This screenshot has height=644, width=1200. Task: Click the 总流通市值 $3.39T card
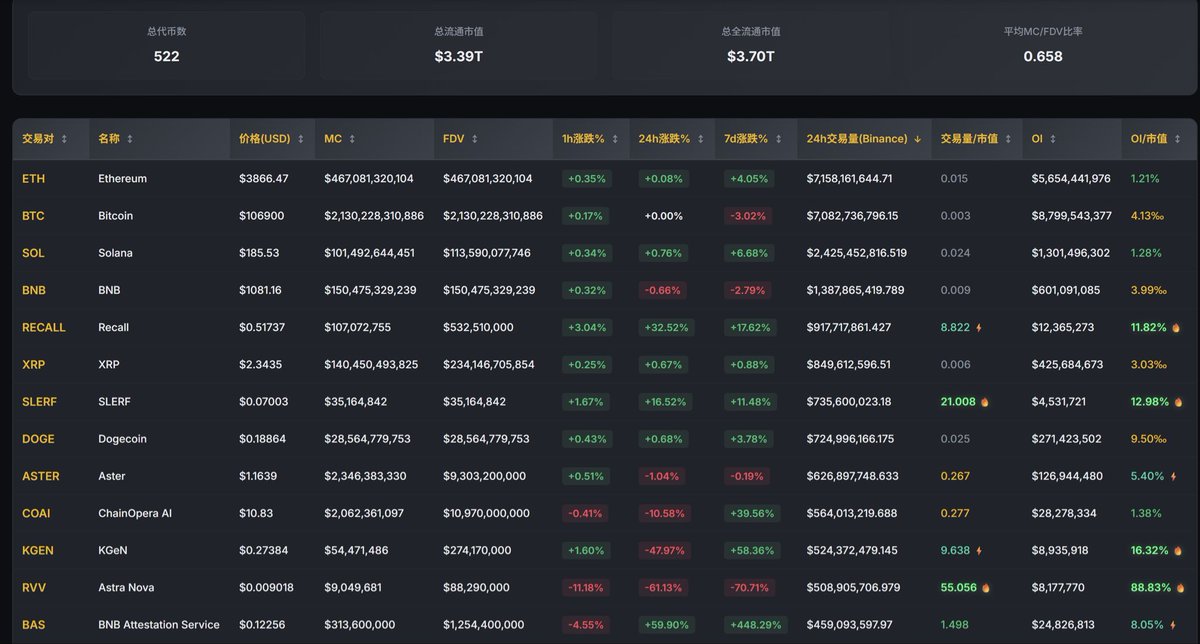(x=458, y=45)
